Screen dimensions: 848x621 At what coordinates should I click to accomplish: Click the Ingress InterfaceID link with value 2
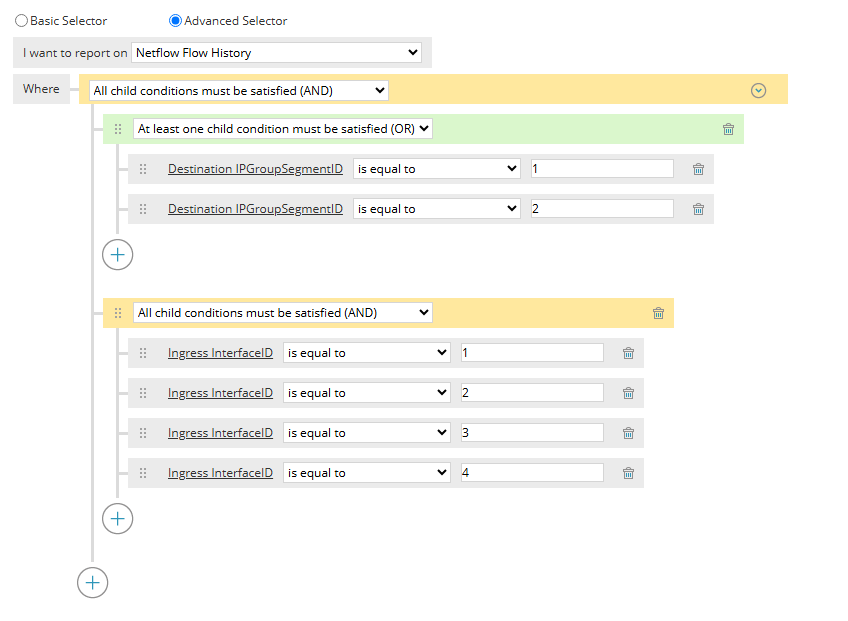pos(220,393)
